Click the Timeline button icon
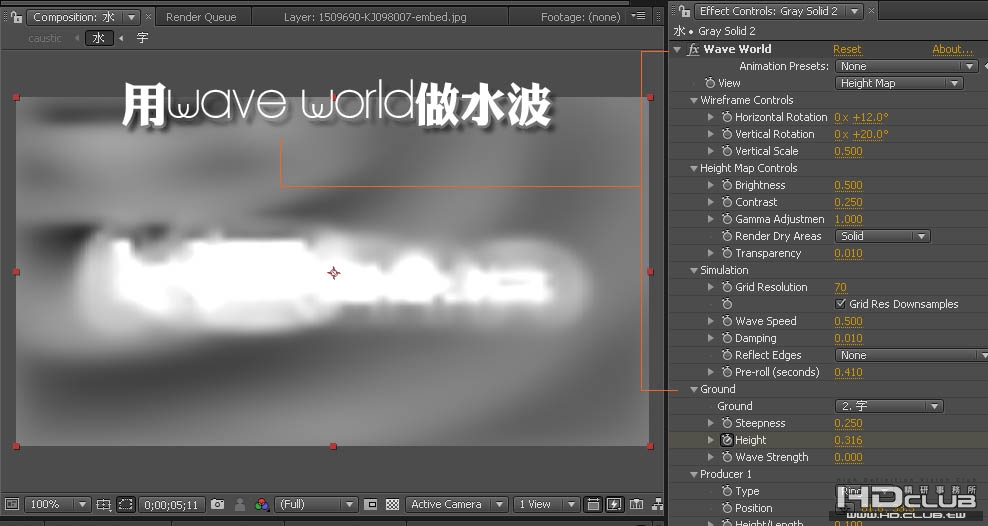 coord(636,504)
